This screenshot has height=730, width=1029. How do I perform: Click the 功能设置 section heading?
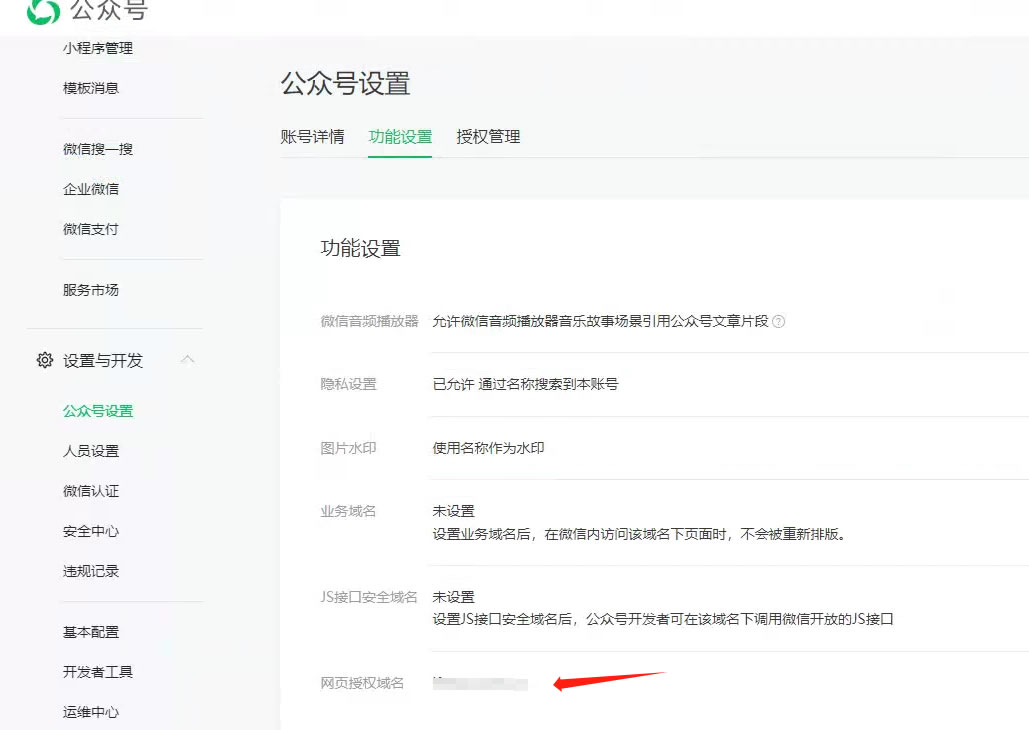pyautogui.click(x=360, y=249)
